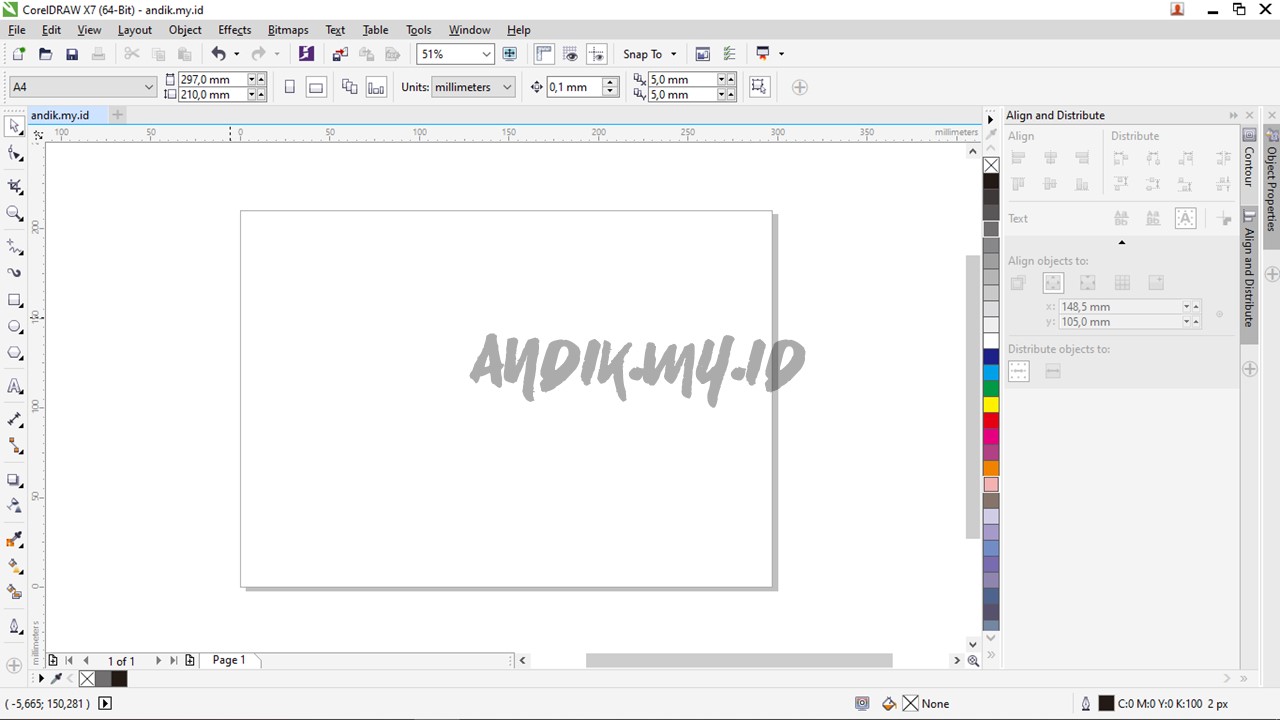Expand the Snap To dropdown
This screenshot has height=720, width=1280.
[673, 54]
